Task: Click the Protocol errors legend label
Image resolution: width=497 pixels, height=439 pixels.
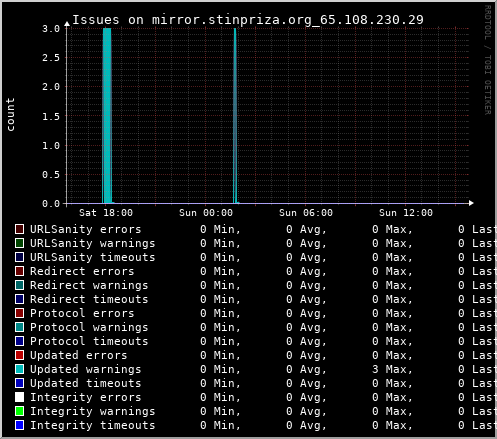Action: (x=82, y=313)
